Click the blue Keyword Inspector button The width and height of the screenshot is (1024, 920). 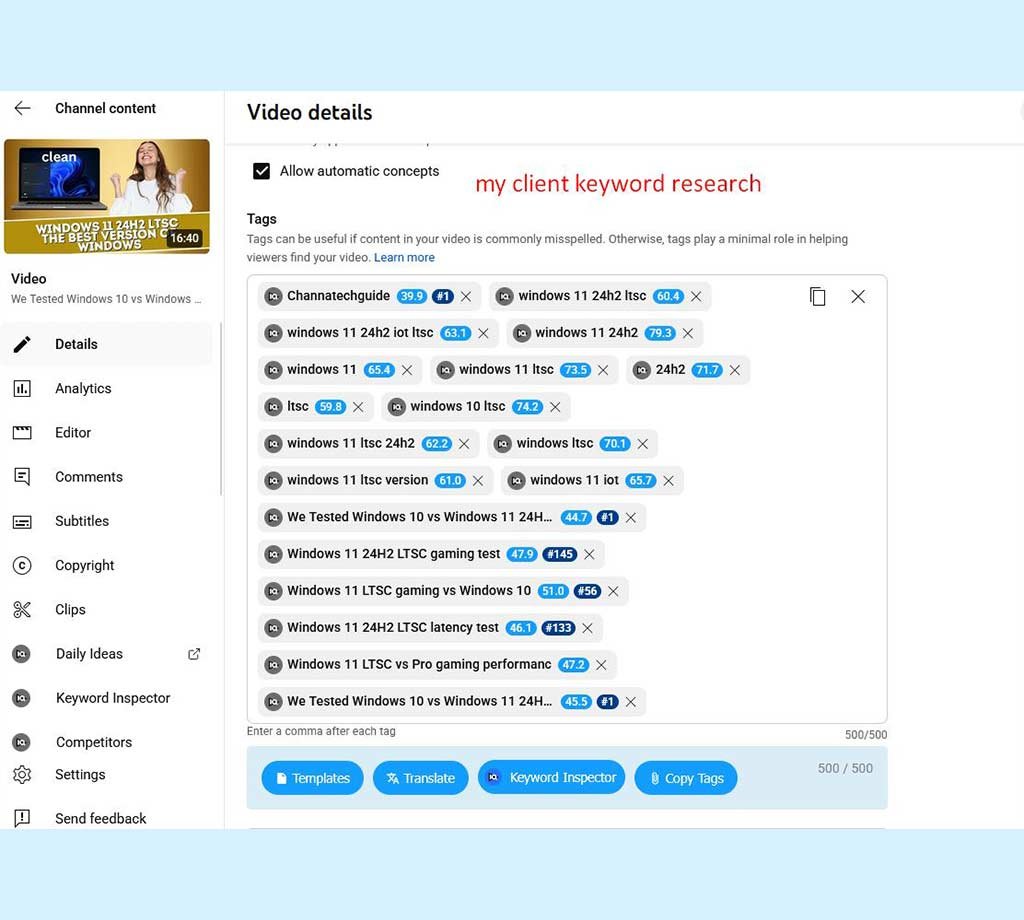[551, 777]
